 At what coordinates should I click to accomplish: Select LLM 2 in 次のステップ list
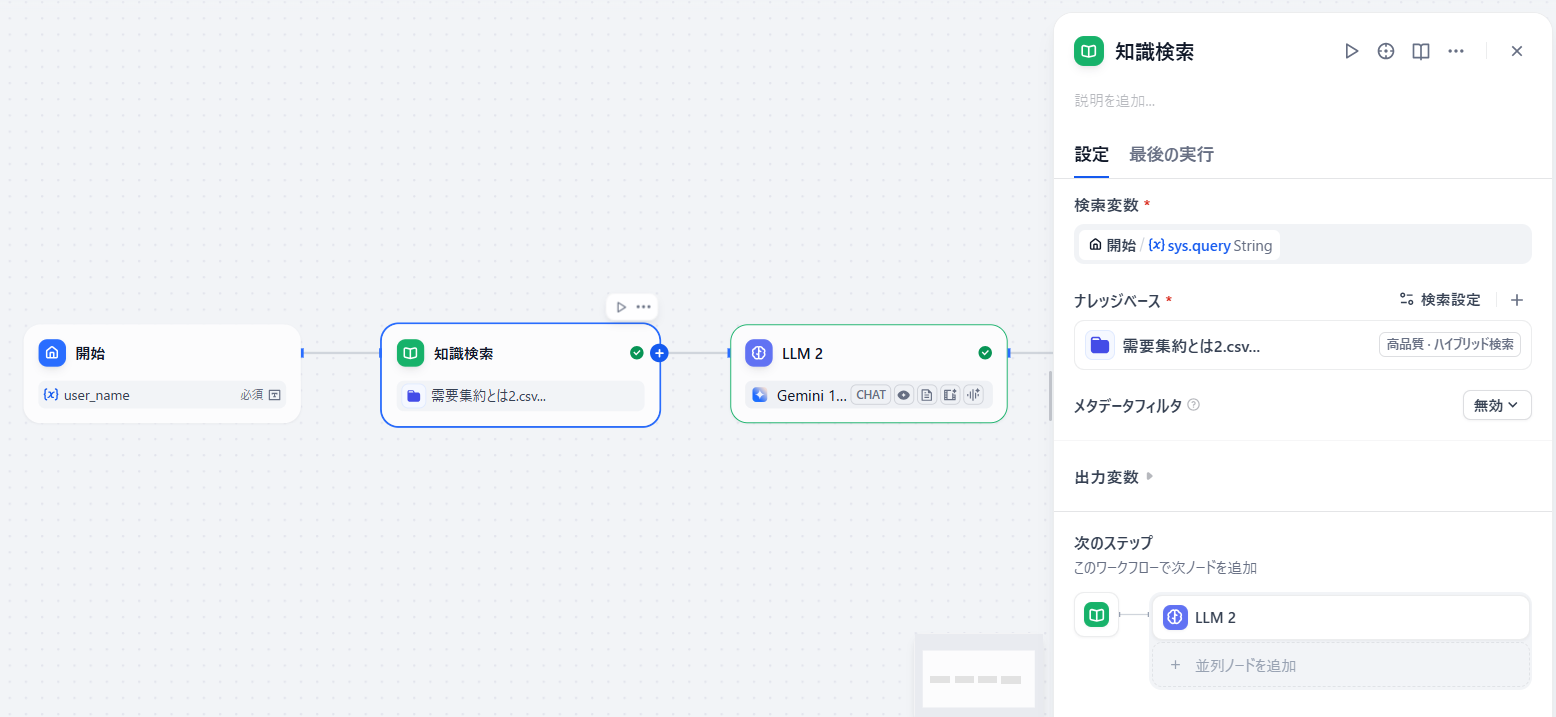(1341, 617)
